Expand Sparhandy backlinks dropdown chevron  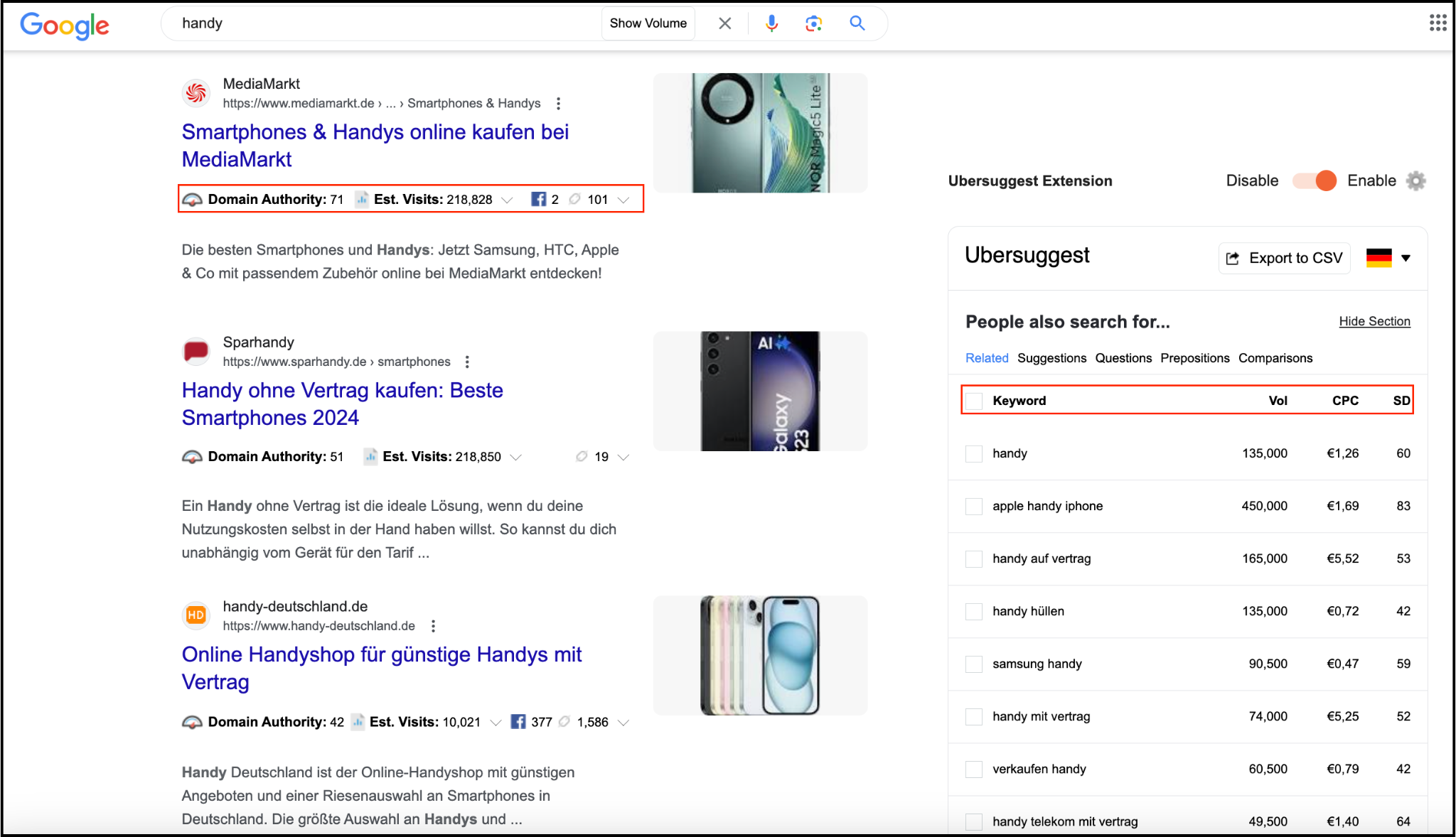pos(623,457)
